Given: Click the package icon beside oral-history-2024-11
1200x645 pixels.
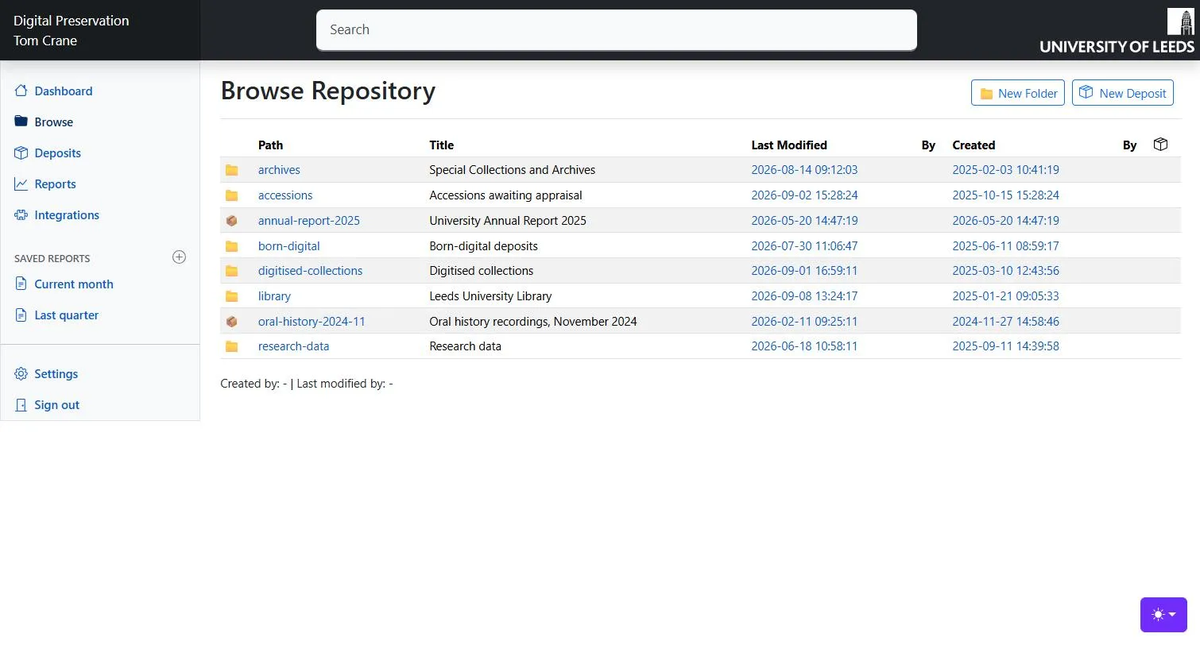Looking at the screenshot, I should click(232, 321).
